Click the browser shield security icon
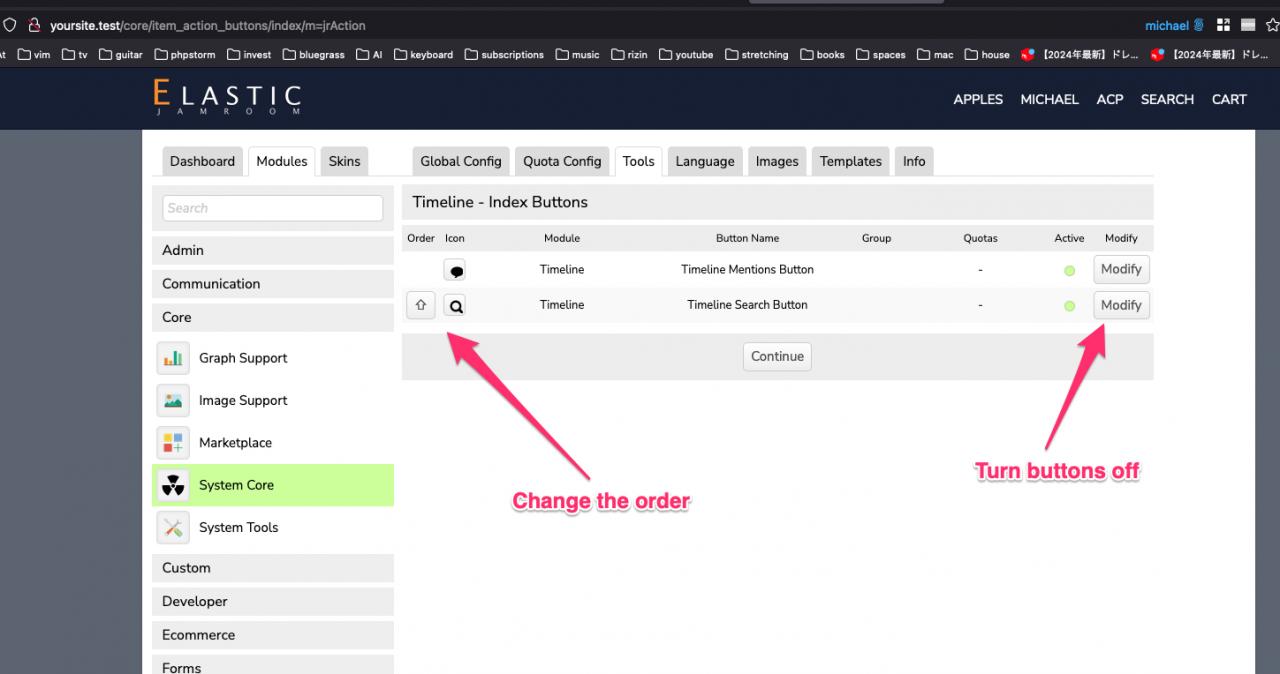The width and height of the screenshot is (1280, 674). click(10, 25)
